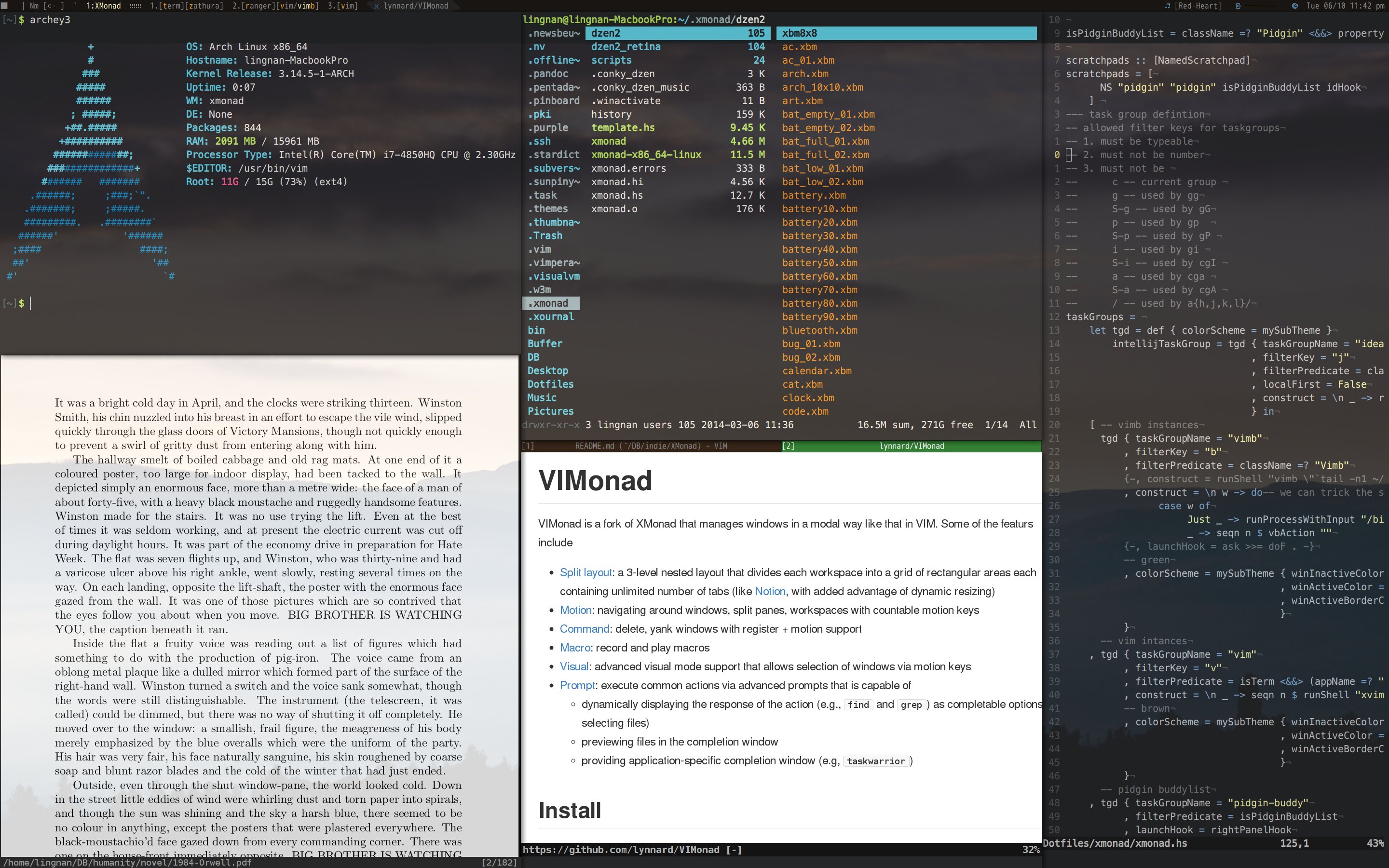The width and height of the screenshot is (1389, 868).
Task: Click the volume icon beside the level bar
Action: 1238,6
